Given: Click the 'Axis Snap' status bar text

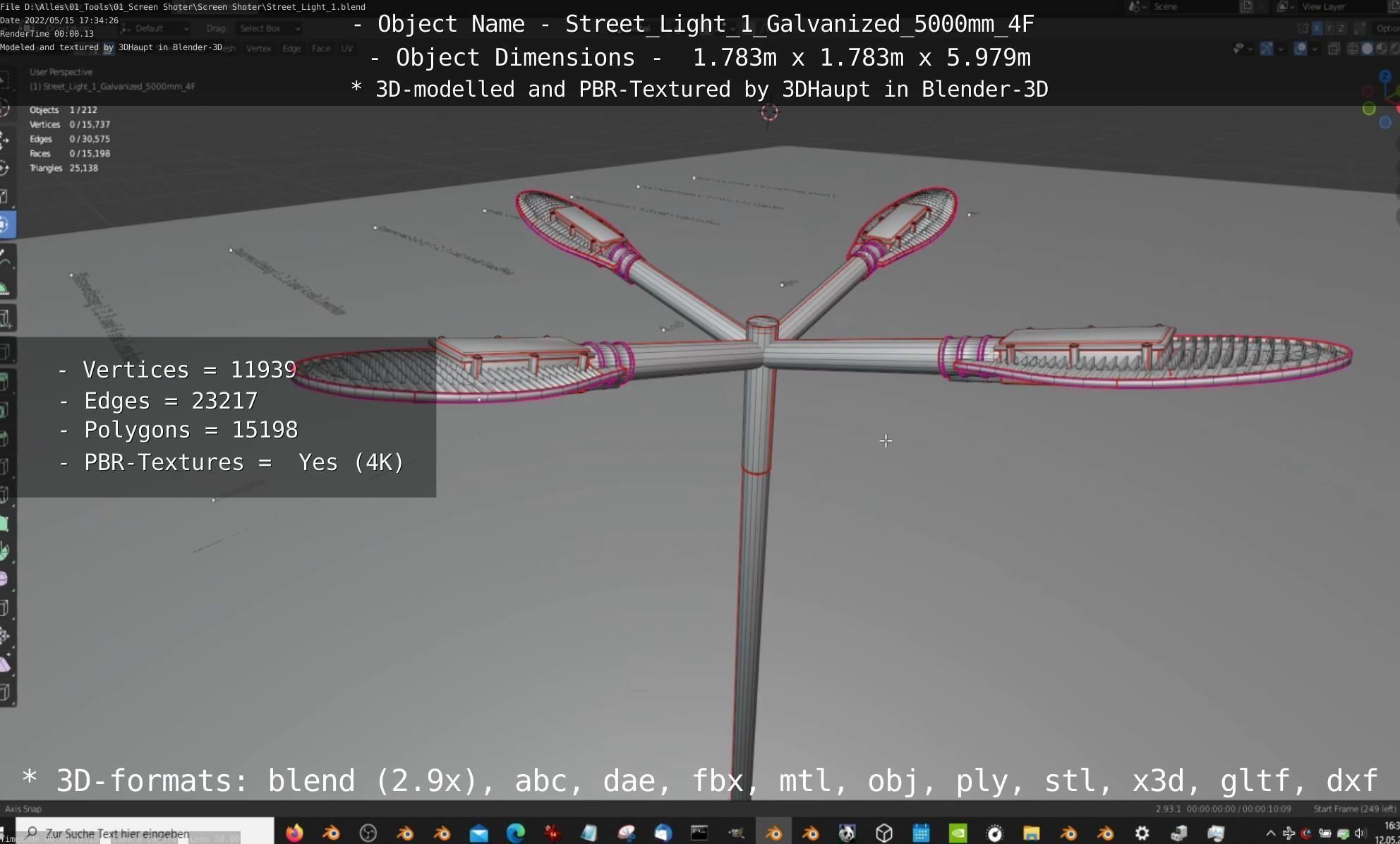Looking at the screenshot, I should pos(23,809).
